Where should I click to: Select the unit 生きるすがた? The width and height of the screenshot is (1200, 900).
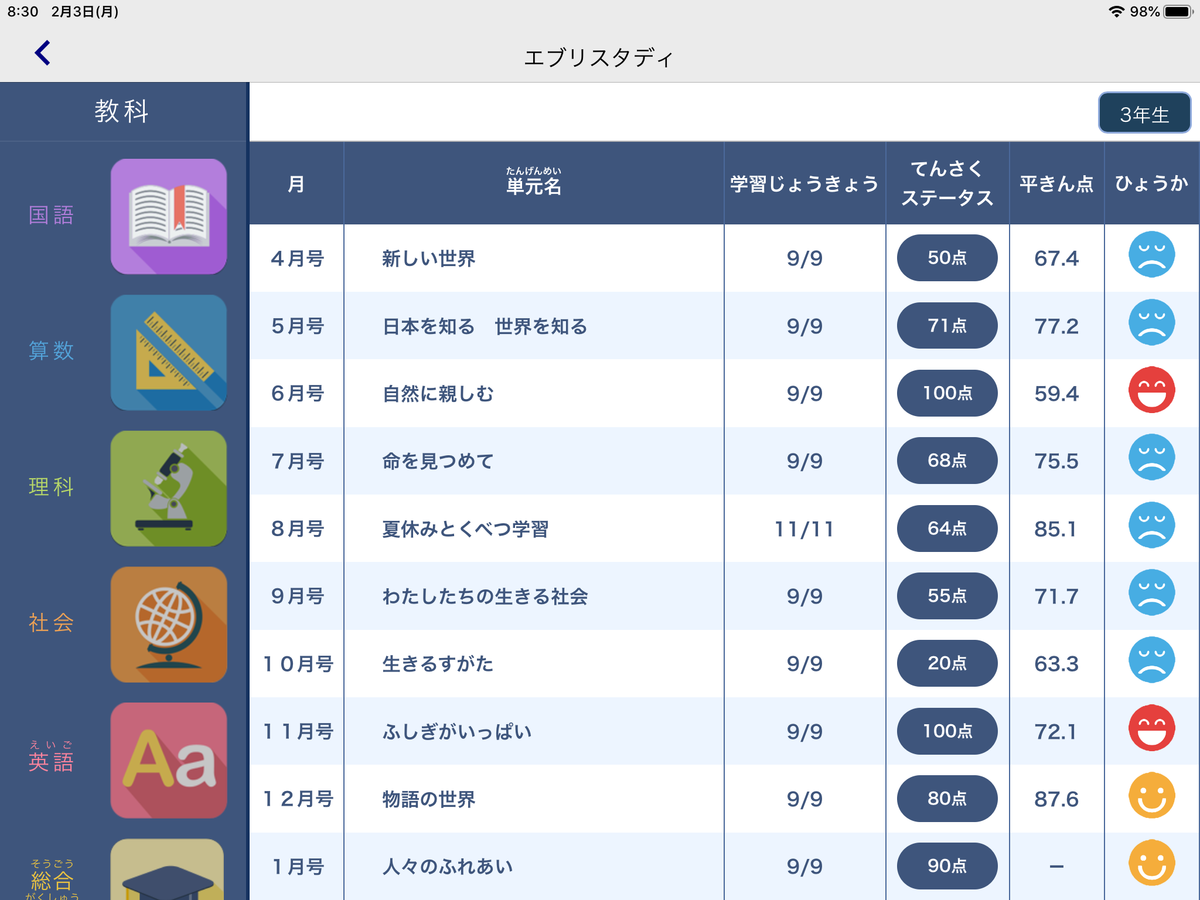click(x=438, y=664)
